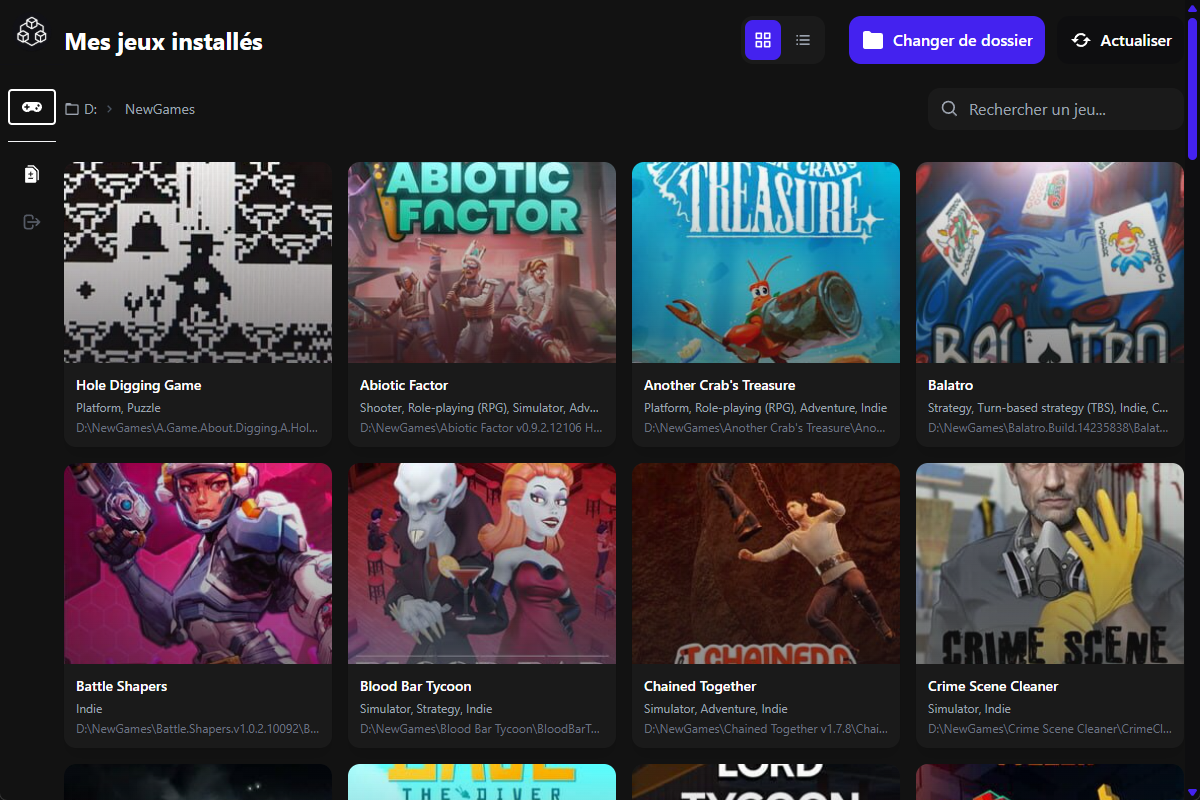Image resolution: width=1200 pixels, height=800 pixels.
Task: Click the folder icon on Changer de dossier
Action: 872,41
